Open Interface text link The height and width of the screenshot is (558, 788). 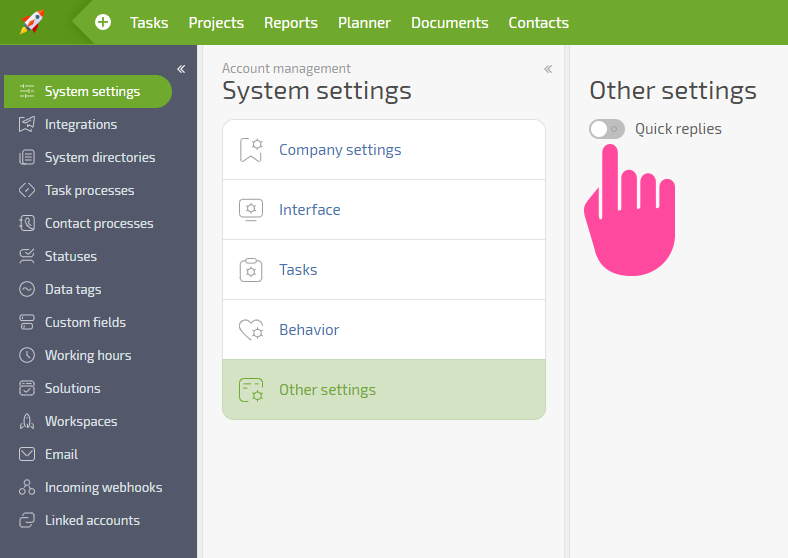(x=310, y=210)
